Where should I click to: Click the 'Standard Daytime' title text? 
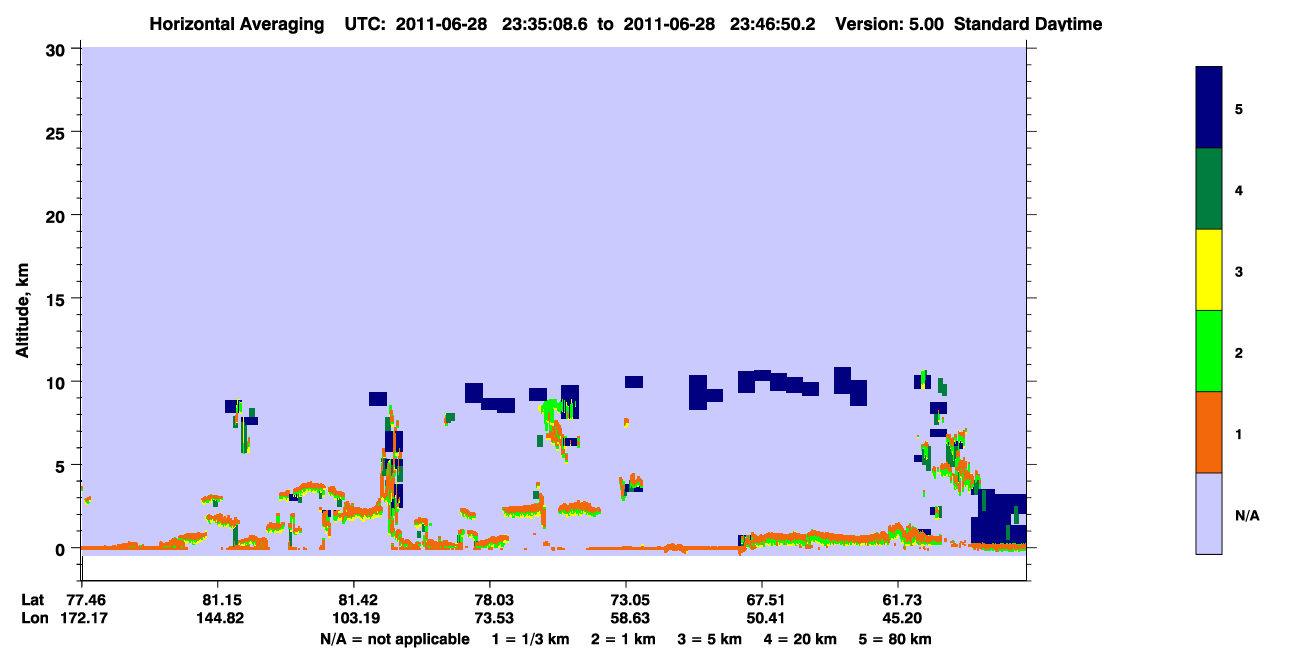click(1028, 24)
